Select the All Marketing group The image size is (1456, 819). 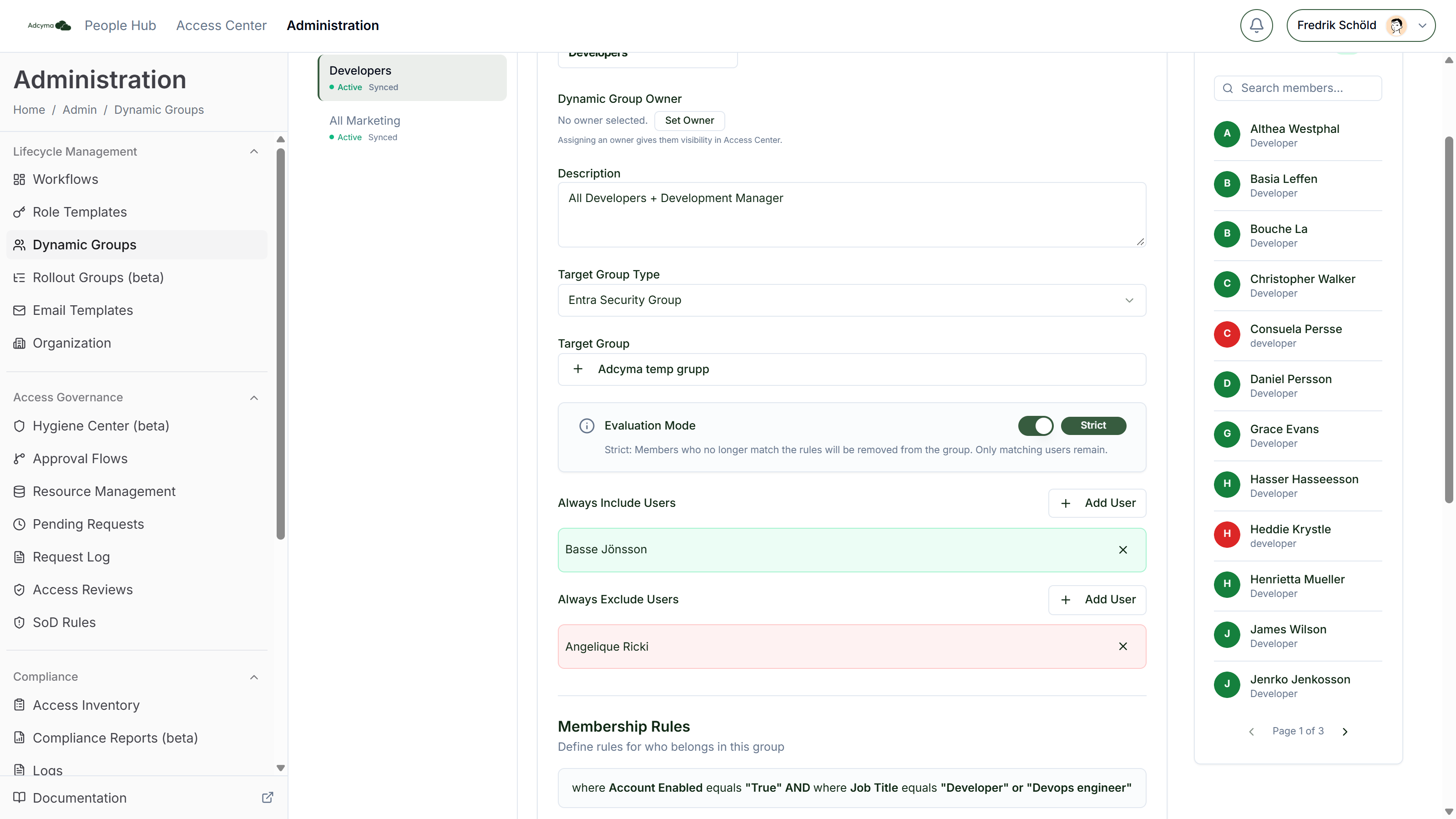click(x=412, y=128)
